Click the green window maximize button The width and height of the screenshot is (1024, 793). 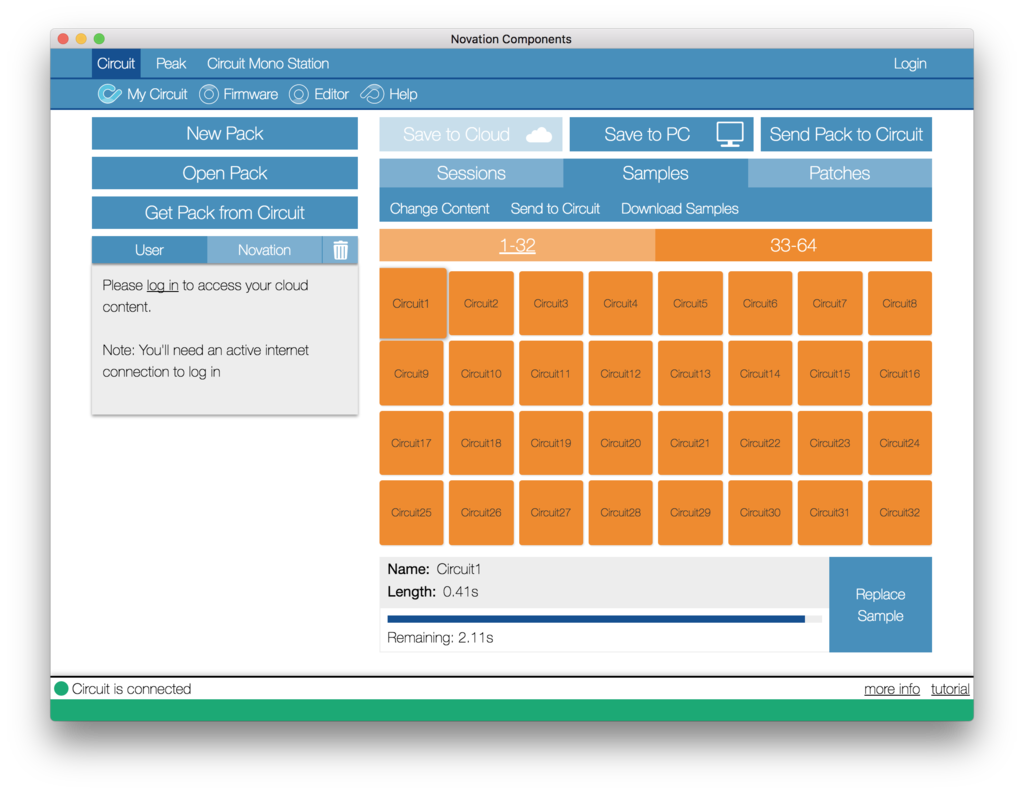coord(99,39)
